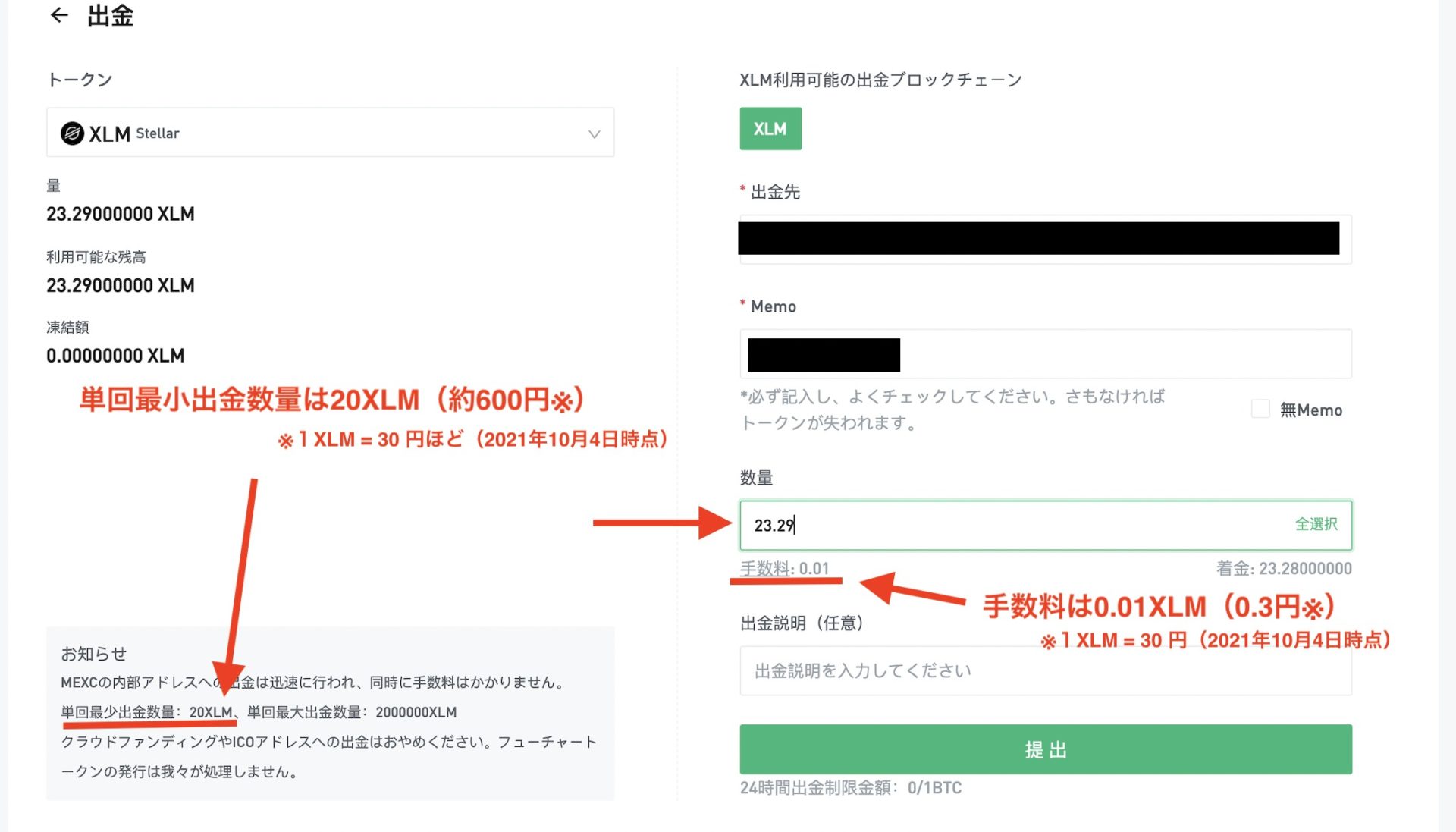The image size is (1456, 832).
Task: Select the XLM blockchain network button
Action: (770, 129)
